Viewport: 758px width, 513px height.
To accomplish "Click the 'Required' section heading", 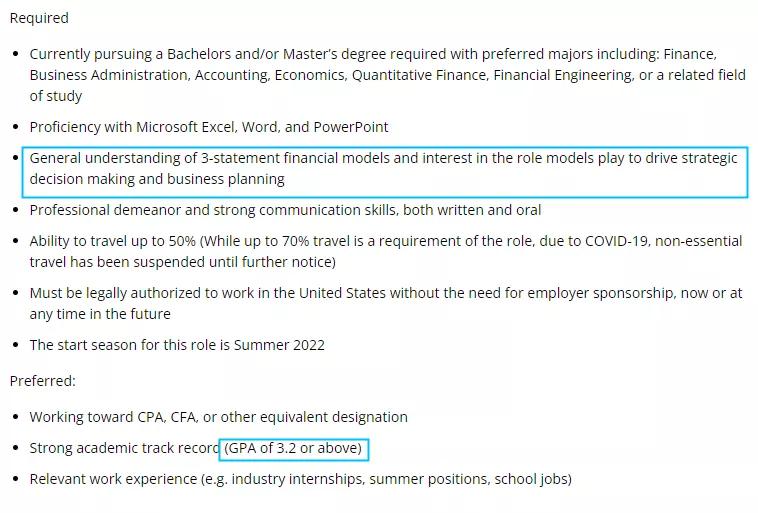I will (39, 18).
